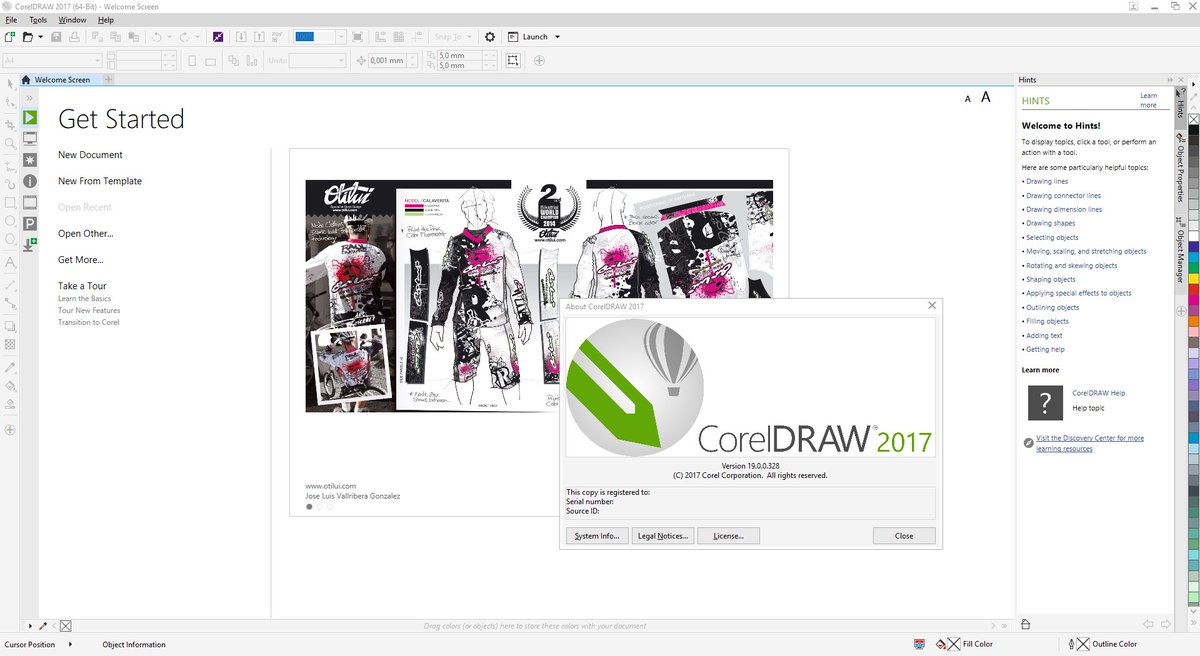Select the Zoom tool
This screenshot has height=656, width=1200.
[9, 142]
